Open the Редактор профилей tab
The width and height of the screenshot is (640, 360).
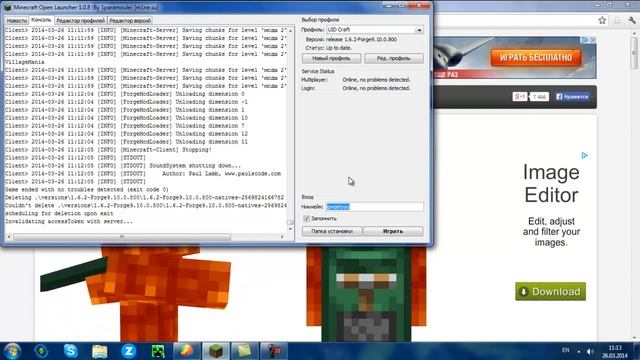click(x=80, y=20)
